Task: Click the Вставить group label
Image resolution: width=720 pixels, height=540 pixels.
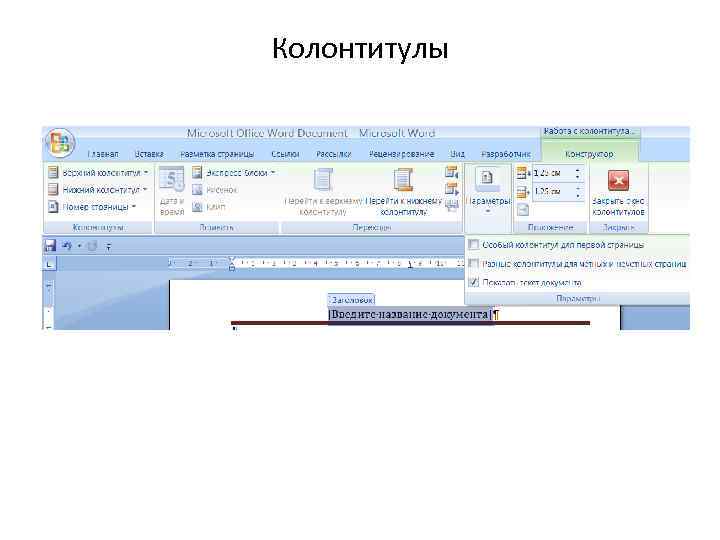Action: tap(216, 227)
